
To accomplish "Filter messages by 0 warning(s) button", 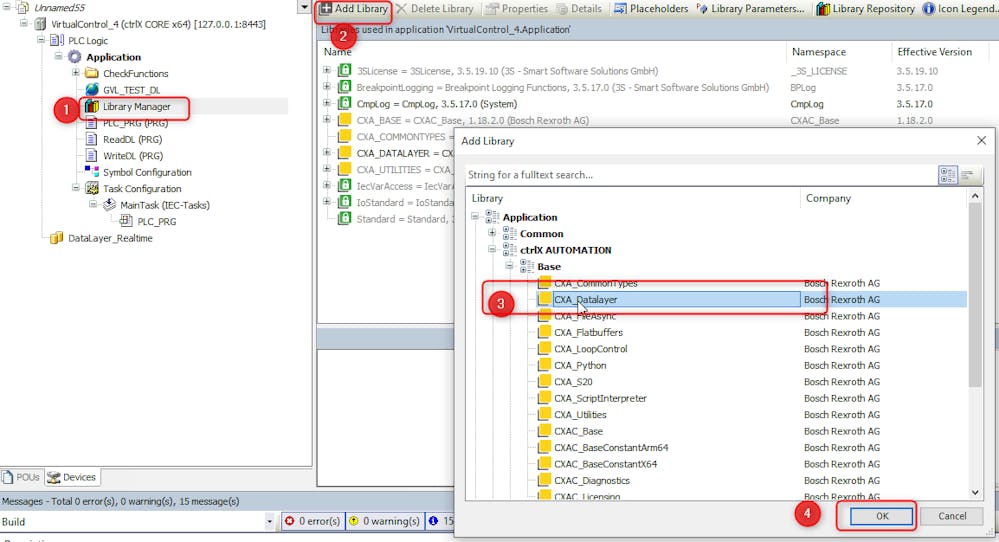I will coord(384,521).
